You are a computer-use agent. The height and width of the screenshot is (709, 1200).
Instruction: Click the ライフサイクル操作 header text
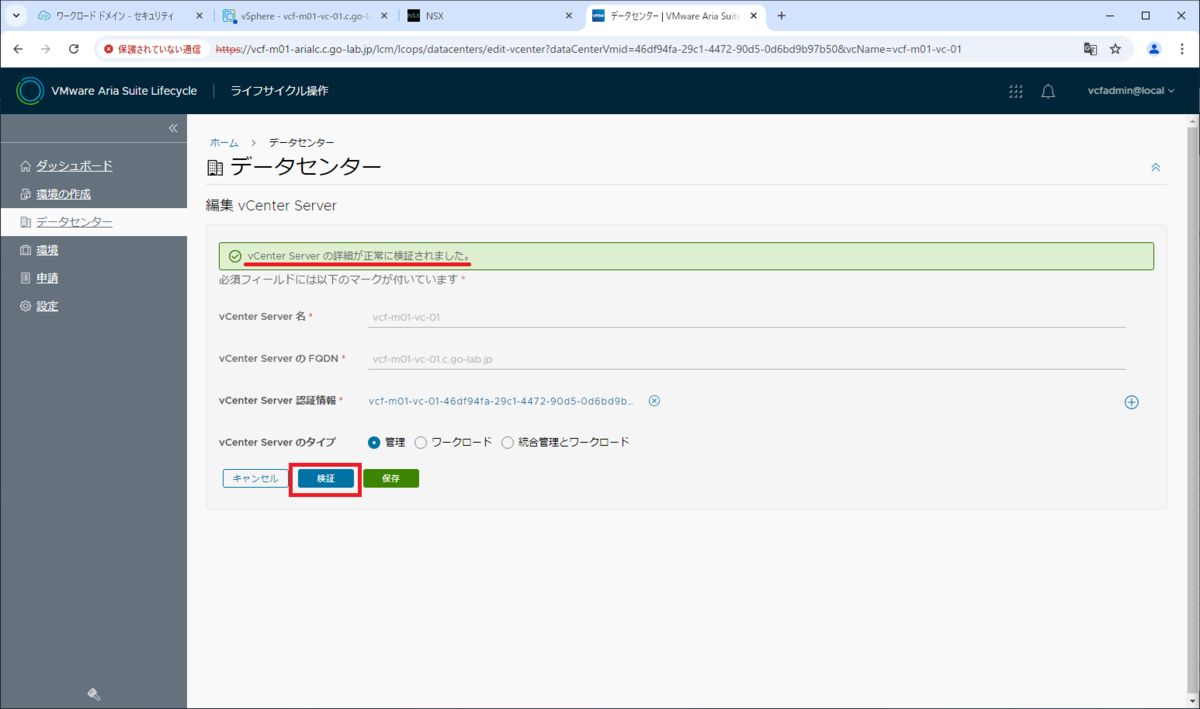(279, 91)
